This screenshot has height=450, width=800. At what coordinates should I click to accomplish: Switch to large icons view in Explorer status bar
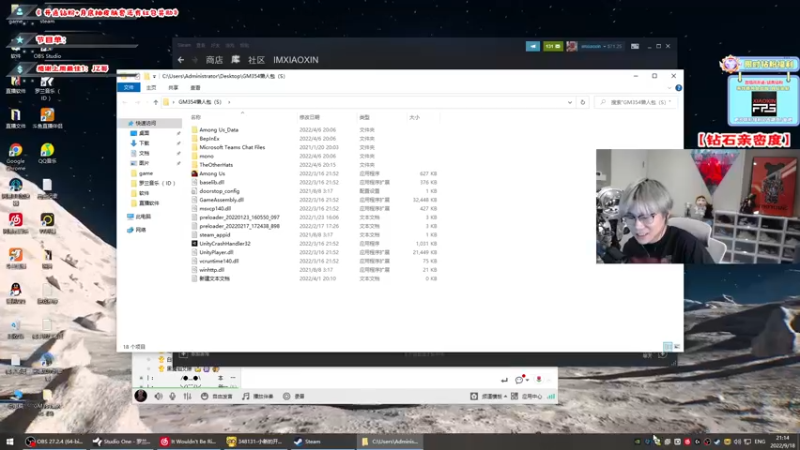677,346
